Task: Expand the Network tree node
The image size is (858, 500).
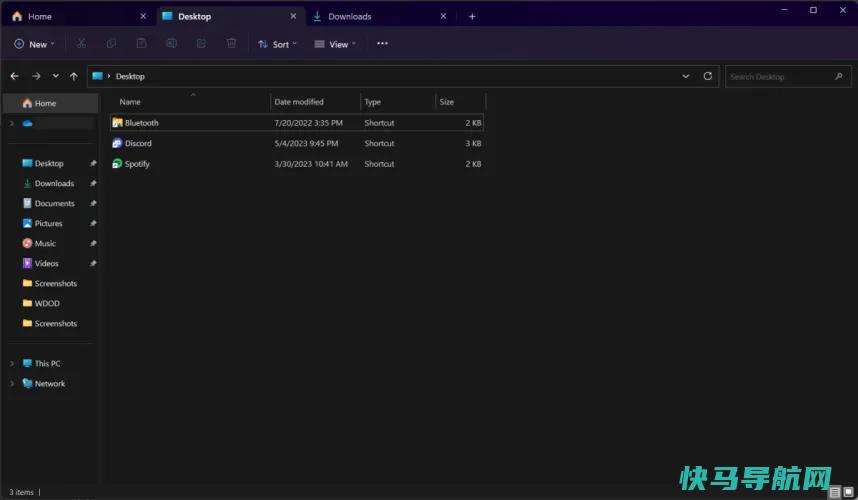Action: 12,383
